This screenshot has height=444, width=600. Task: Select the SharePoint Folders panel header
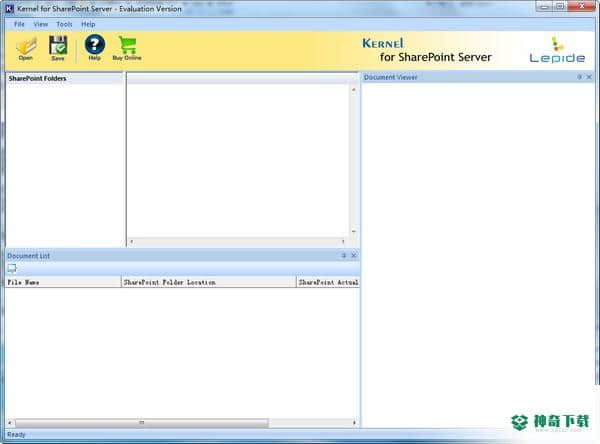[x=64, y=78]
